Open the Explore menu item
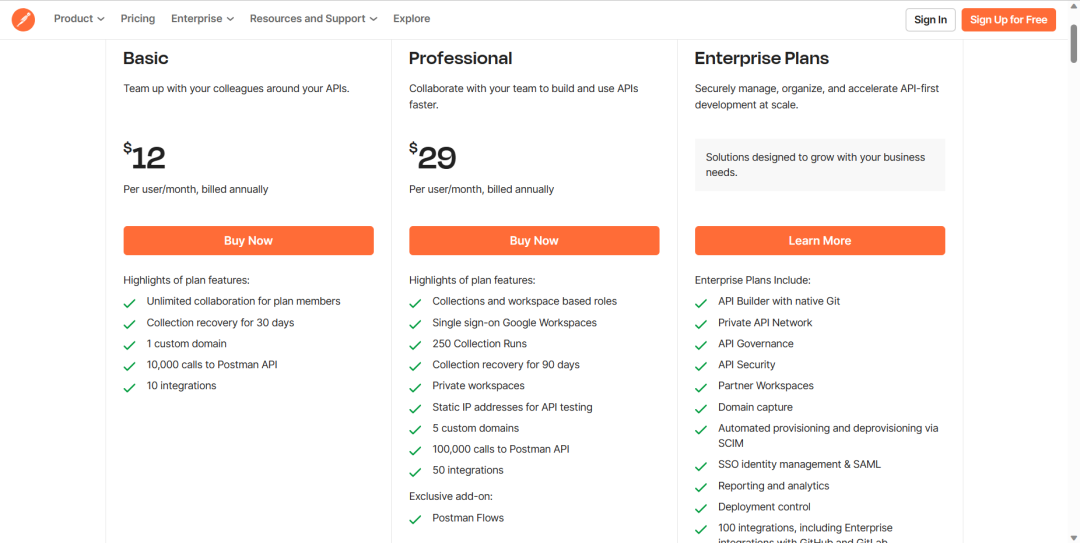Screen dimensions: 1080x543 (x=411, y=19)
